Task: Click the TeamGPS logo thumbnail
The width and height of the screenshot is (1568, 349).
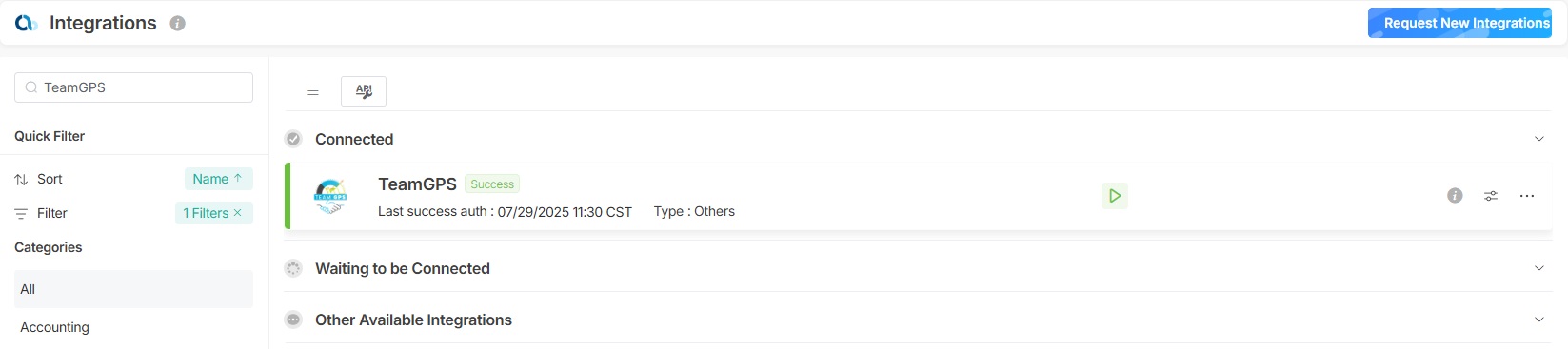Action: click(x=330, y=196)
